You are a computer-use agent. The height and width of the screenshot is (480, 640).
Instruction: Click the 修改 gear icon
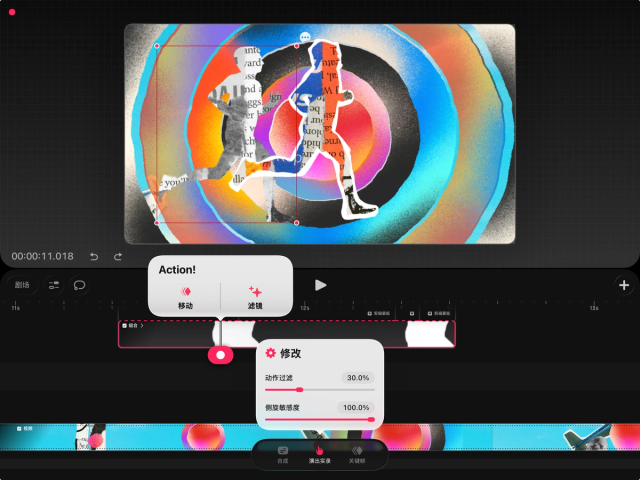271,353
